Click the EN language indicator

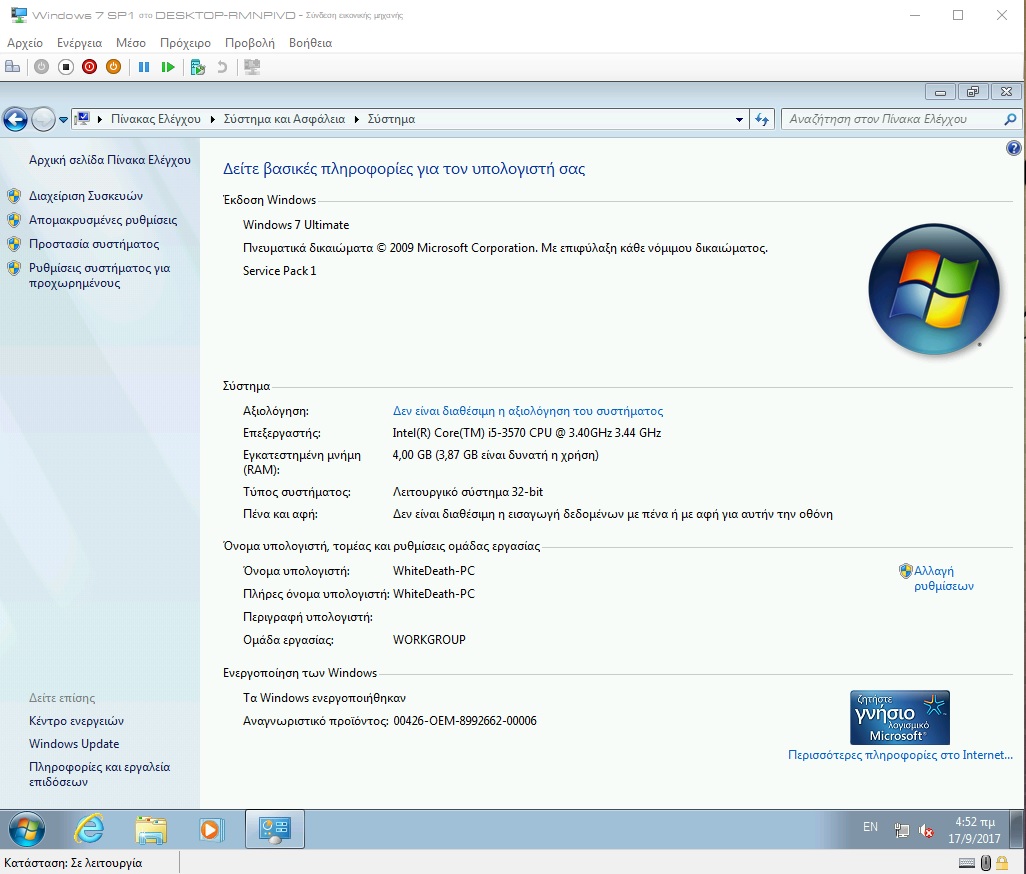tap(870, 827)
